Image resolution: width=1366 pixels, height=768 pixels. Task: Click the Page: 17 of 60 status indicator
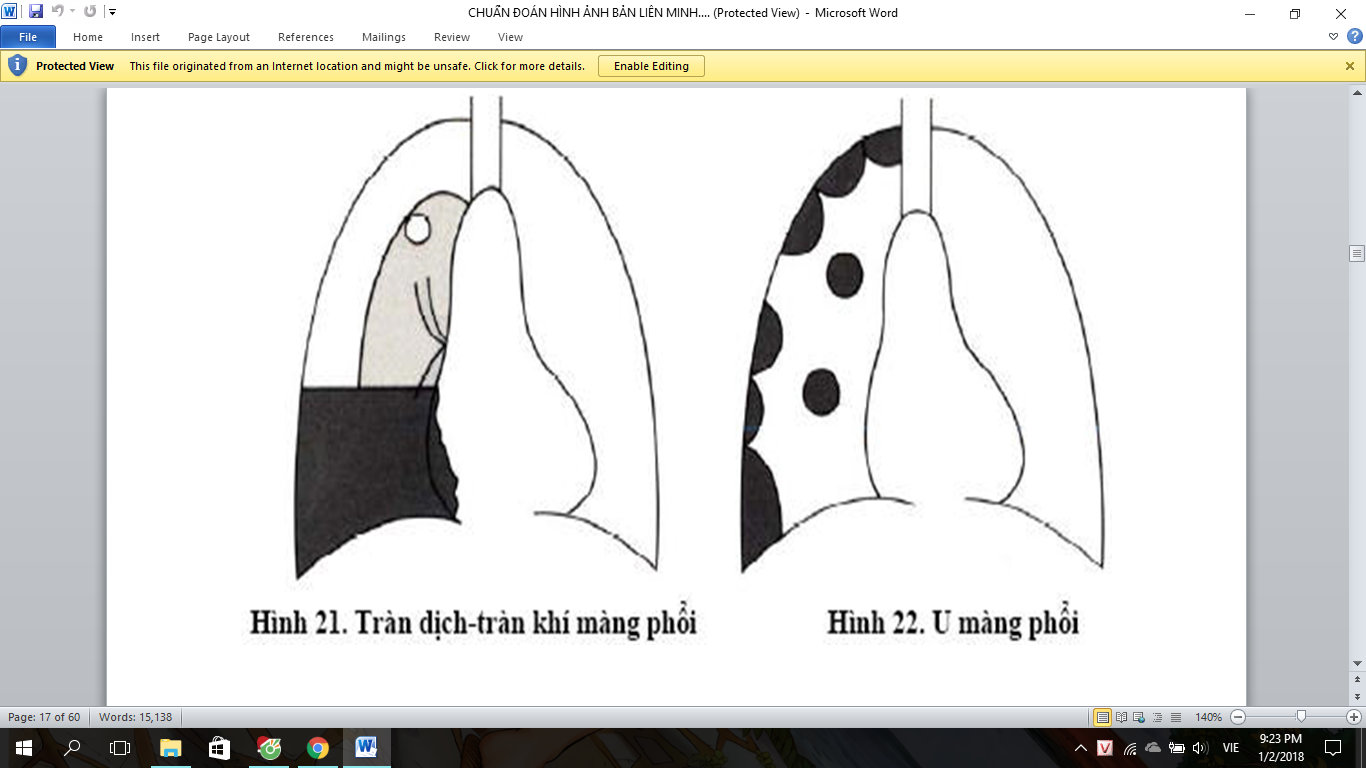coord(44,717)
